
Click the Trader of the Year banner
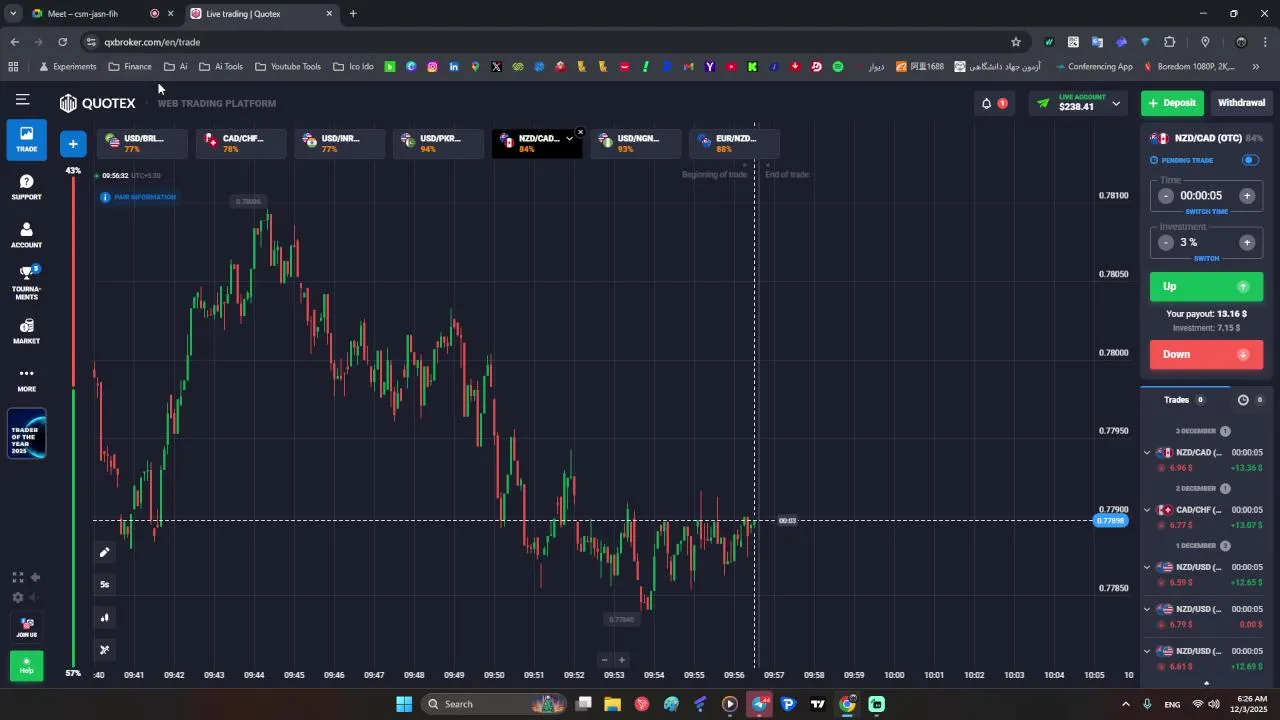click(27, 434)
